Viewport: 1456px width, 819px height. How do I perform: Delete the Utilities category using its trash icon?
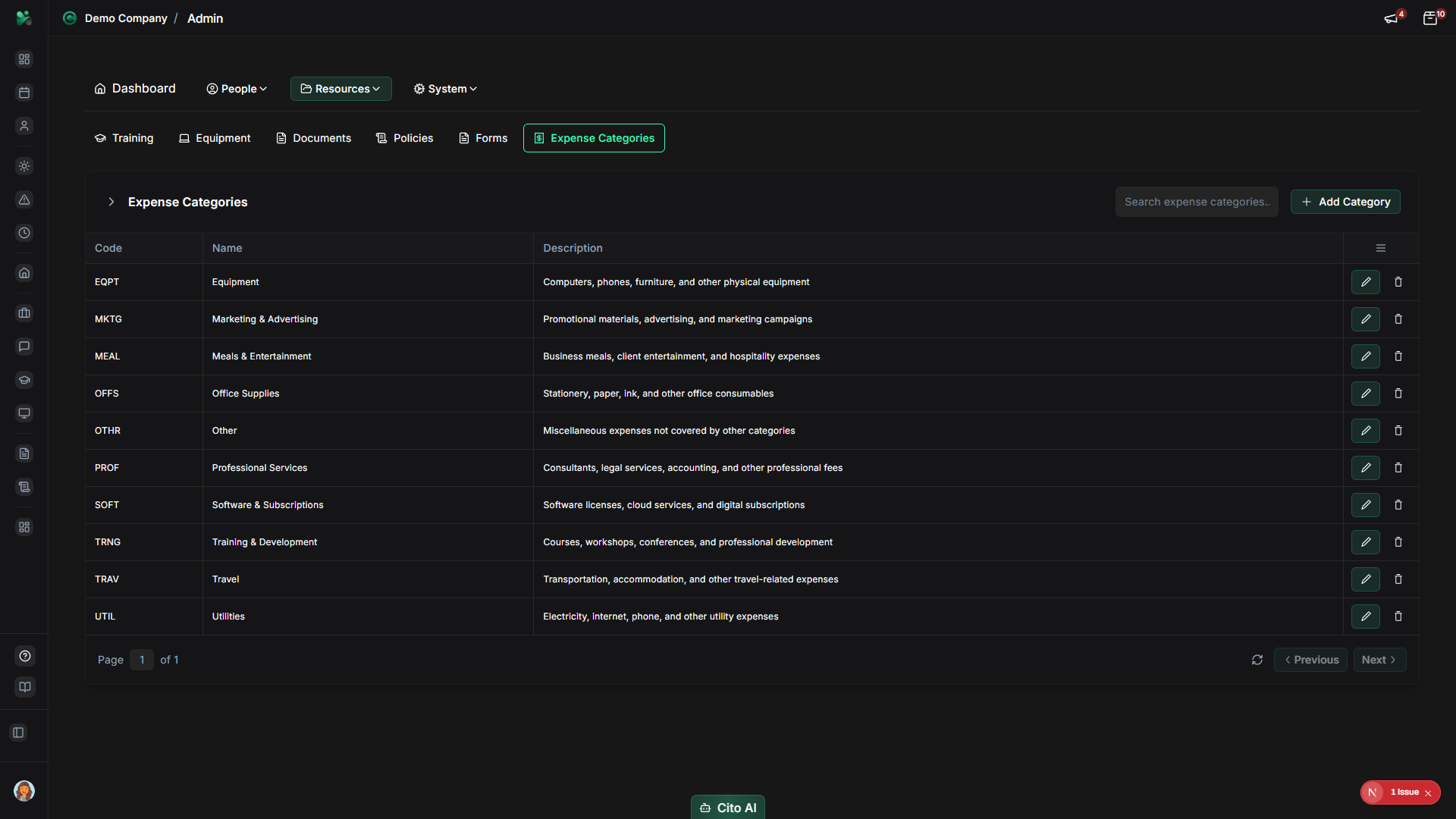click(1399, 617)
